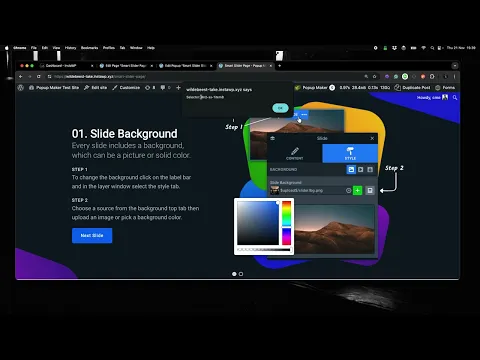Open the Howdy user account menu

click(432, 97)
